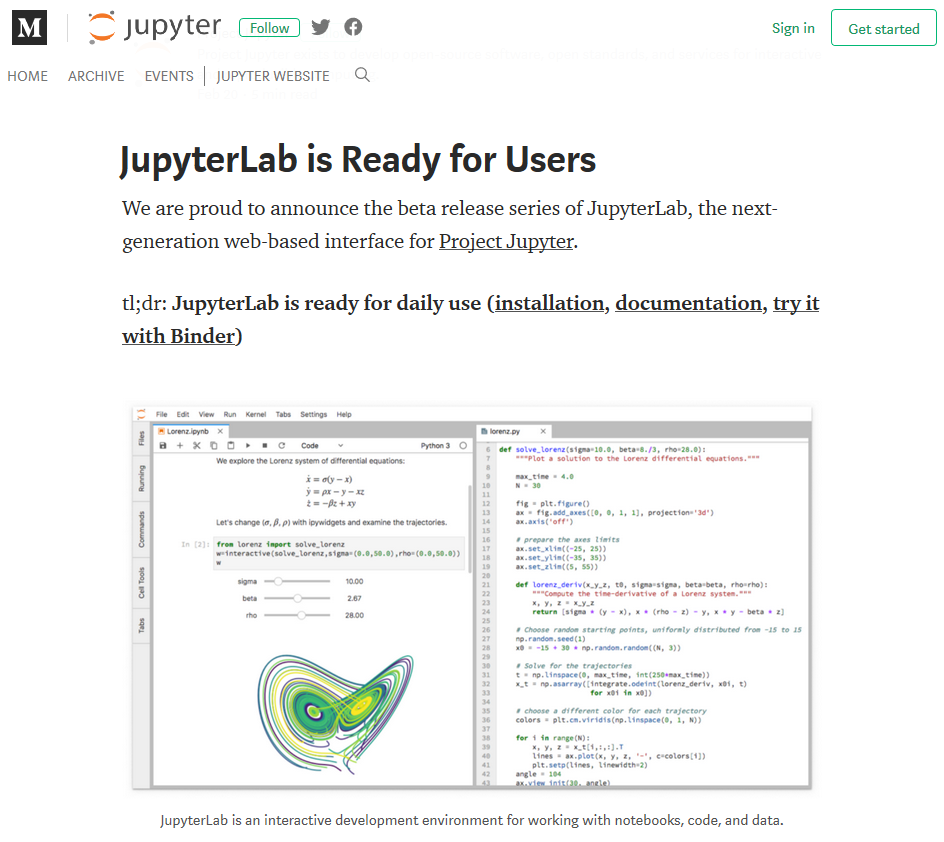The width and height of the screenshot is (944, 842).
Task: Click the In [2] code cell
Action: [339, 553]
